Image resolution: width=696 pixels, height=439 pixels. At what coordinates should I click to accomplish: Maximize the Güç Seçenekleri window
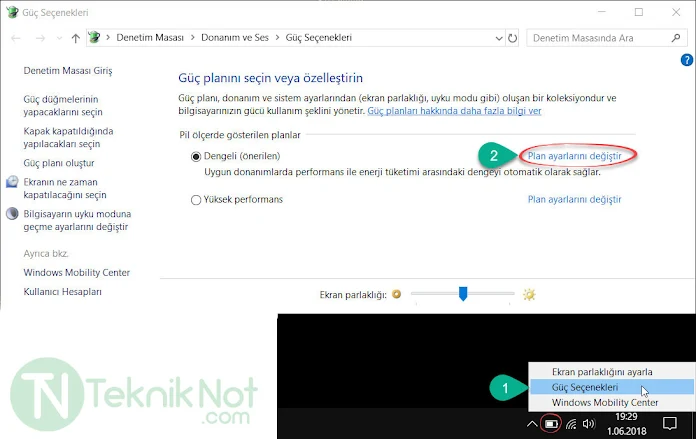(x=639, y=12)
